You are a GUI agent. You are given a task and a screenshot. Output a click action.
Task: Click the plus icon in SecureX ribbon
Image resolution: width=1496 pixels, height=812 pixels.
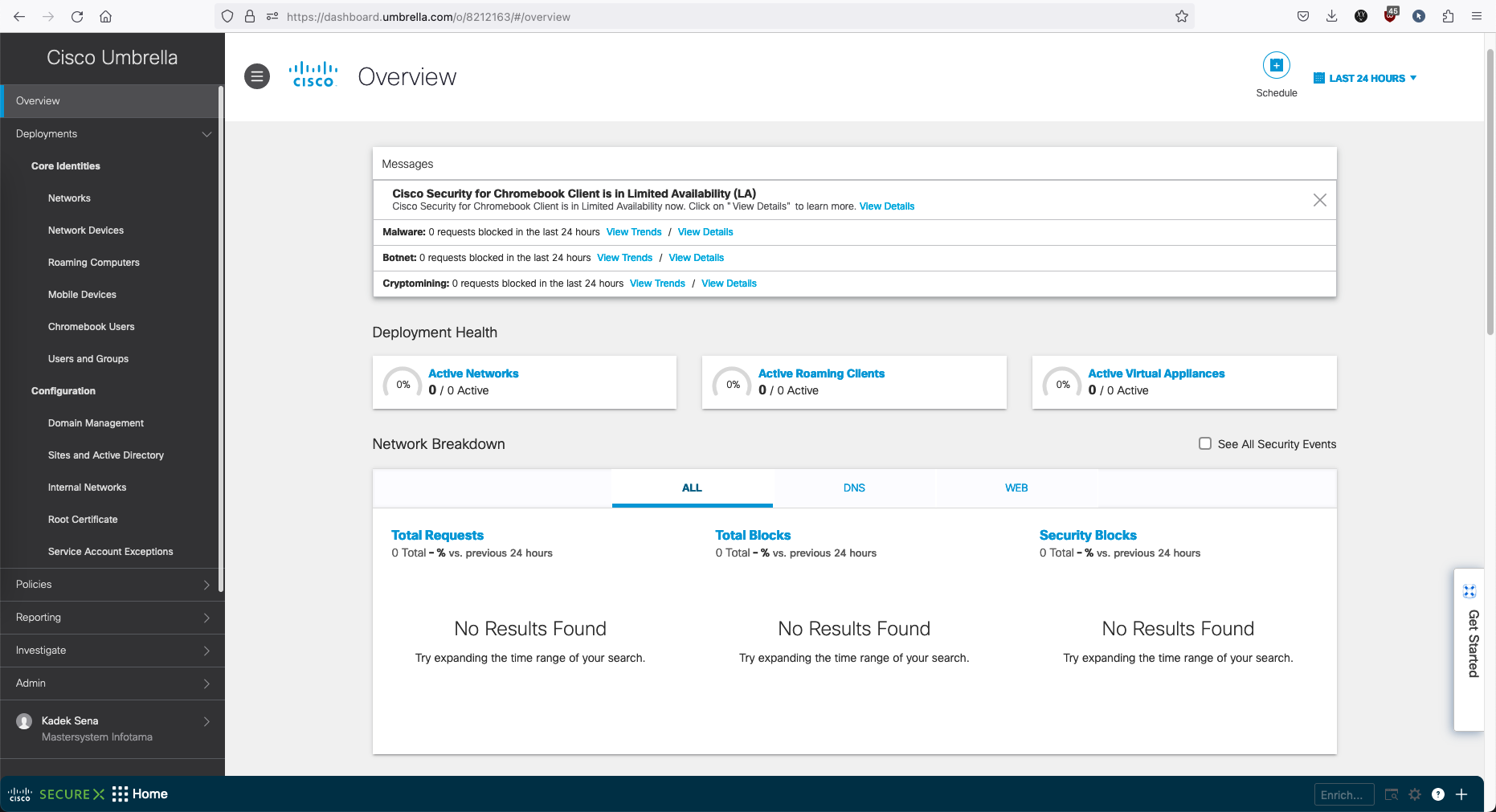point(1461,794)
